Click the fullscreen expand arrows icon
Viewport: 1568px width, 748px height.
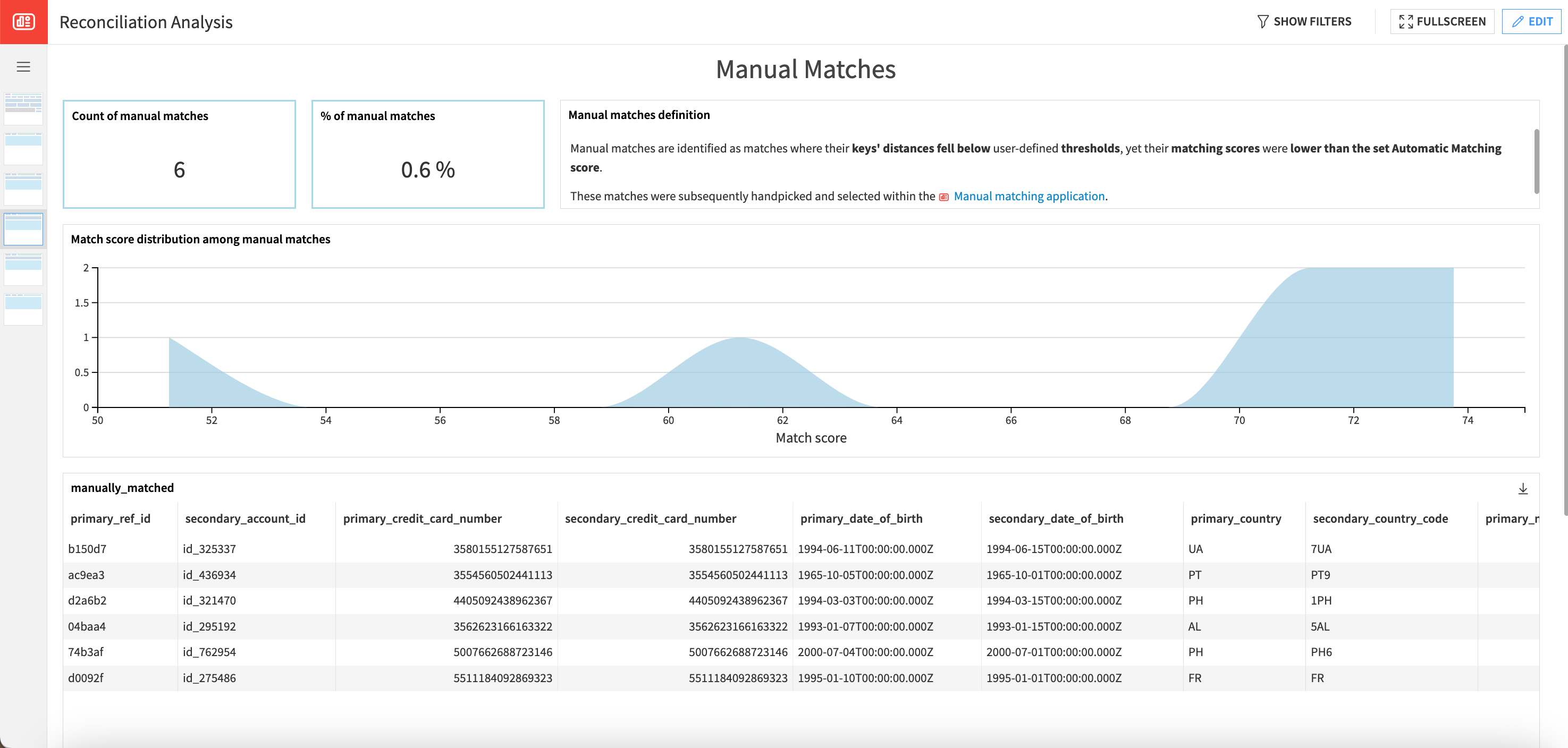[1405, 22]
